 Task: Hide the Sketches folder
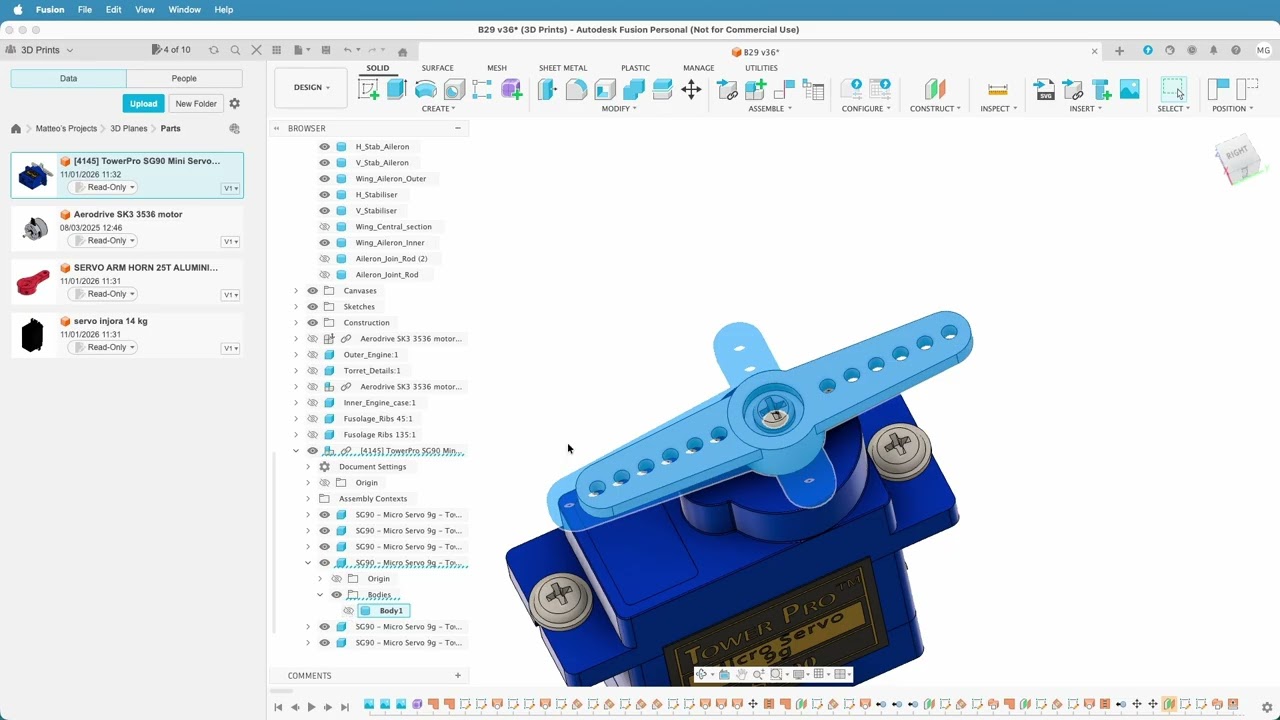[x=312, y=307]
